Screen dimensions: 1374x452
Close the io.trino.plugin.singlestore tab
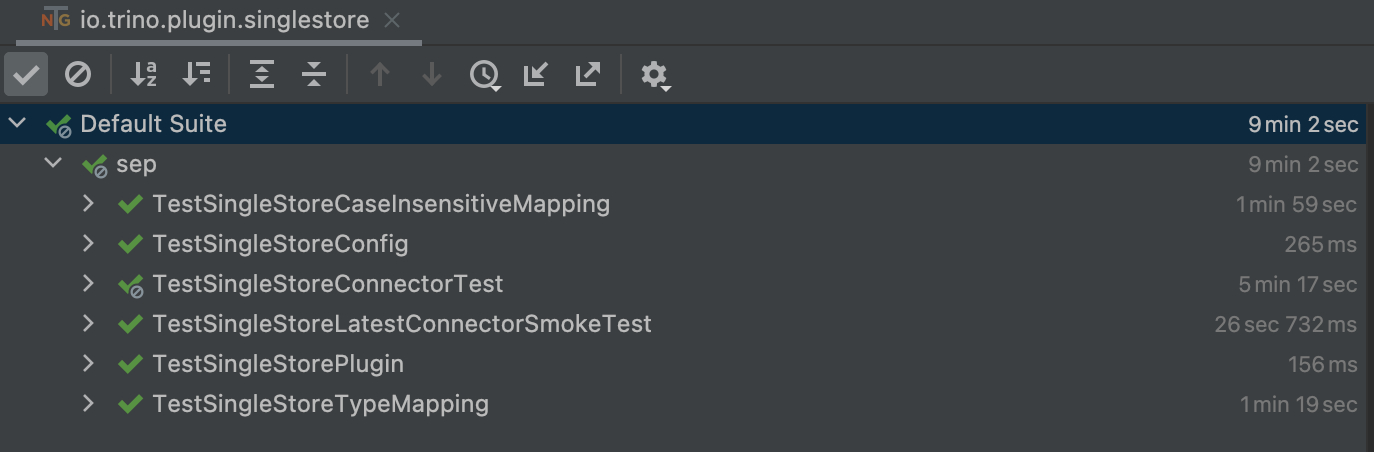[x=393, y=20]
